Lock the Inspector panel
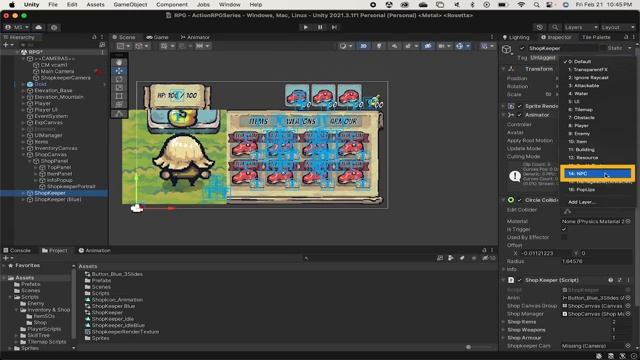The width and height of the screenshot is (640, 360). coord(626,37)
